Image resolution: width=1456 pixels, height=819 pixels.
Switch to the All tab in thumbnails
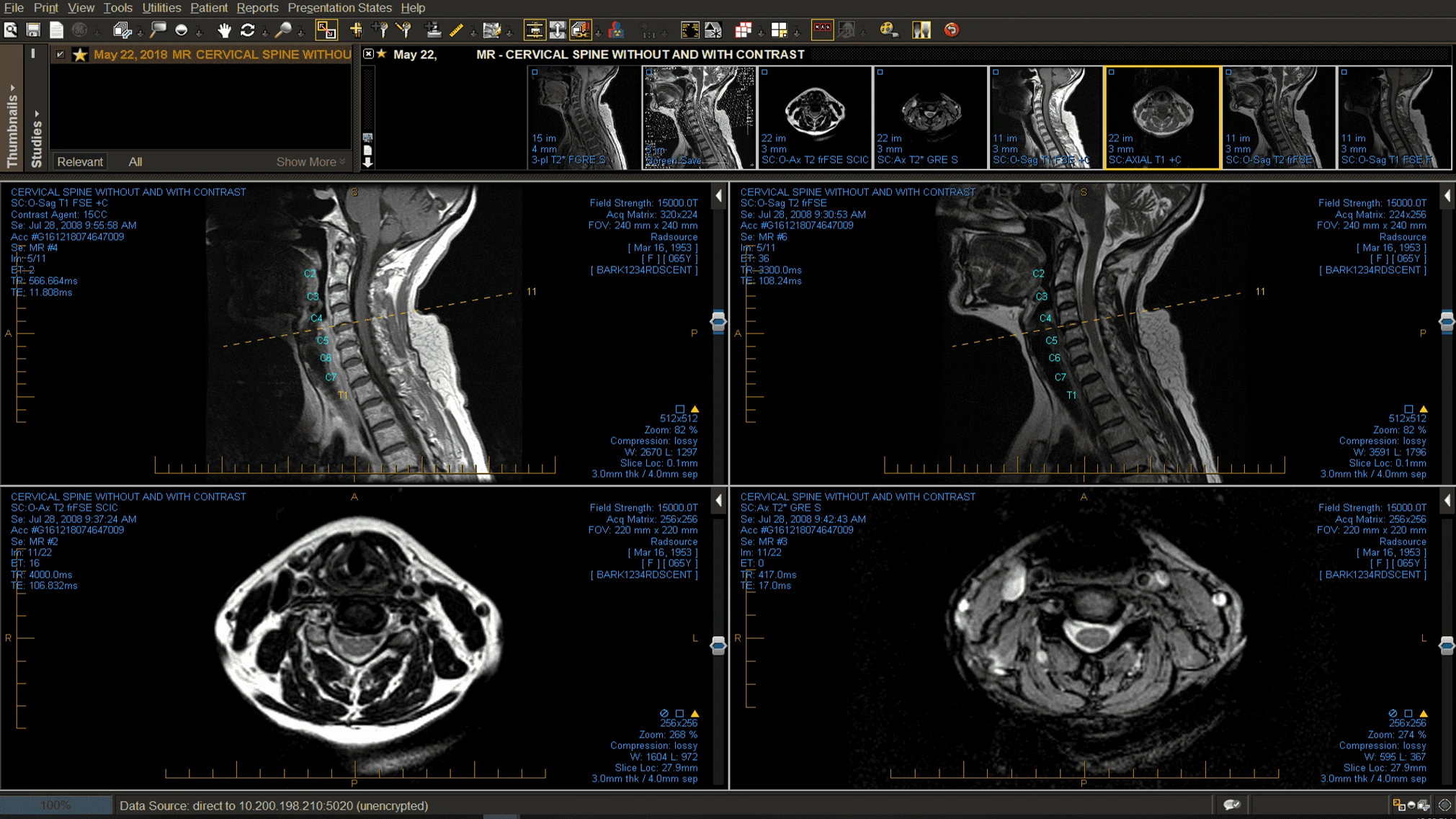135,161
